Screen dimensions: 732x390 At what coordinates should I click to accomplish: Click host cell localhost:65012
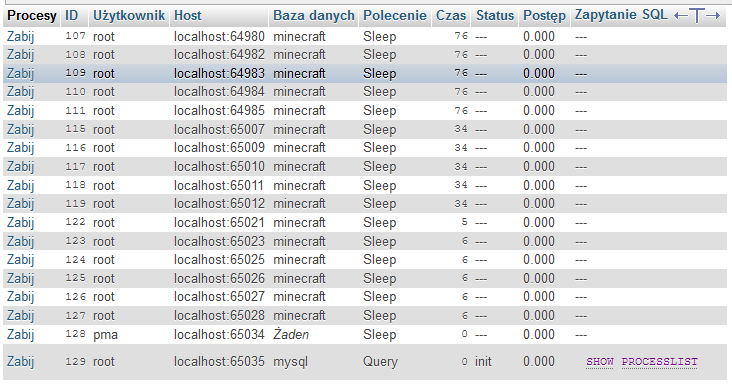pos(219,204)
